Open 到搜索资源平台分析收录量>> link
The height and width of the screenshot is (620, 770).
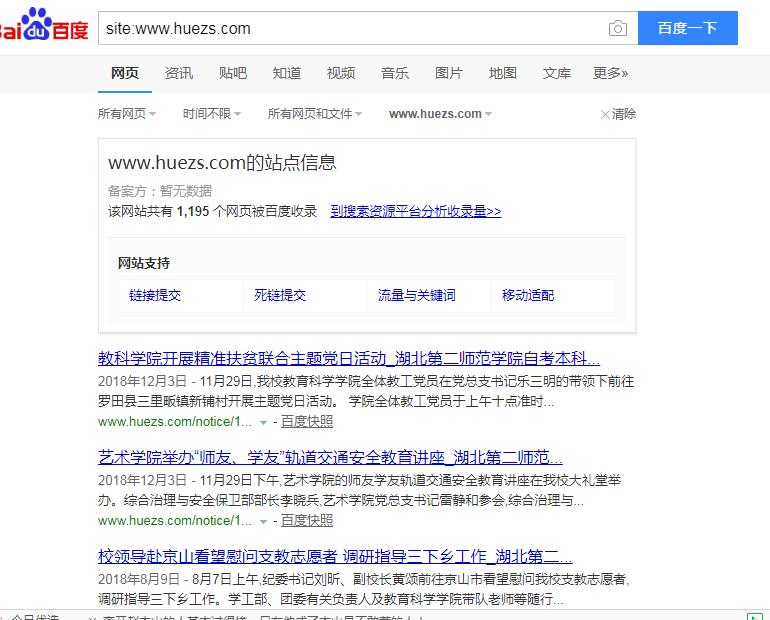pos(416,212)
